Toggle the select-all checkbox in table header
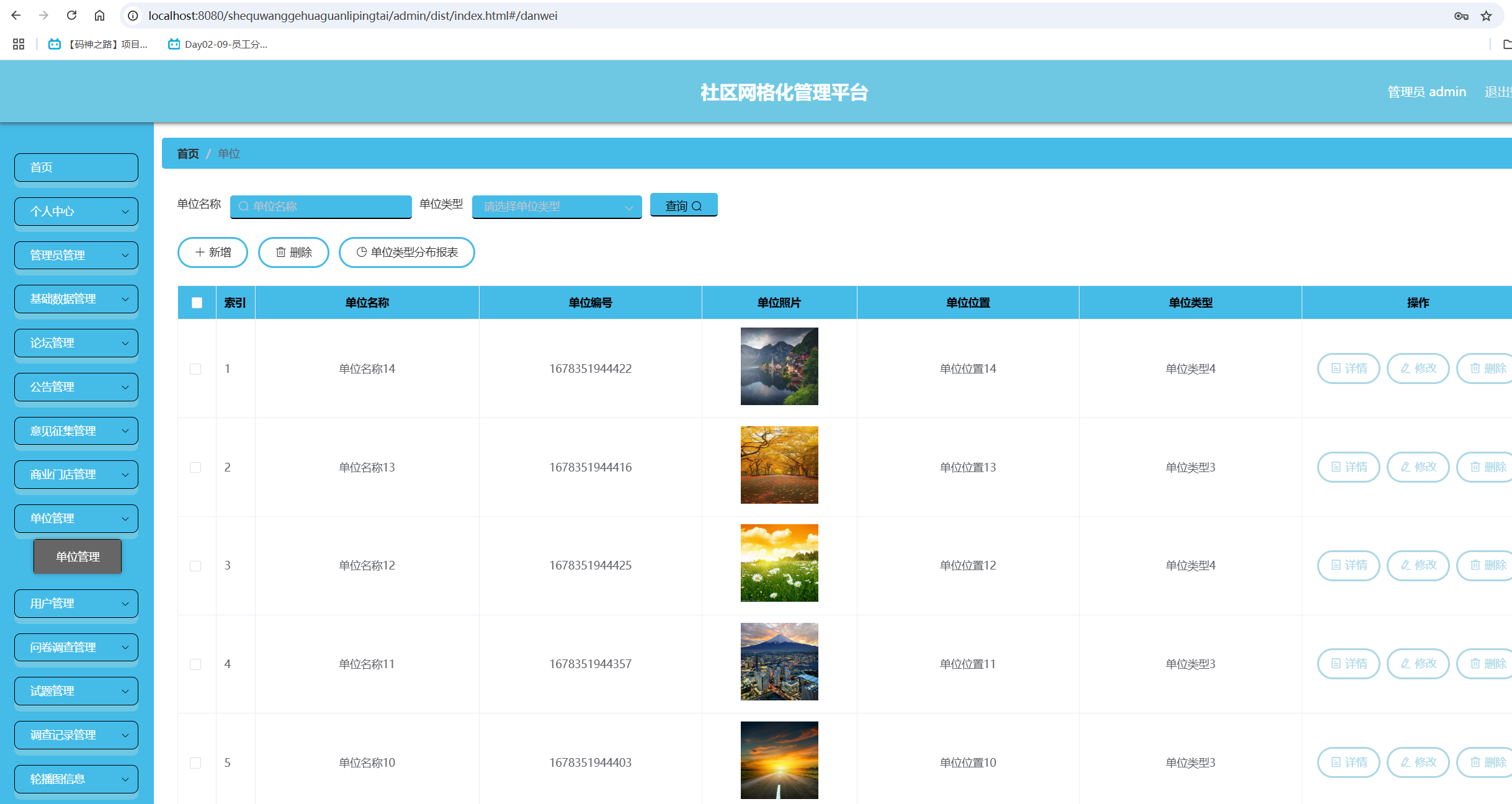1512x804 pixels. [x=197, y=303]
